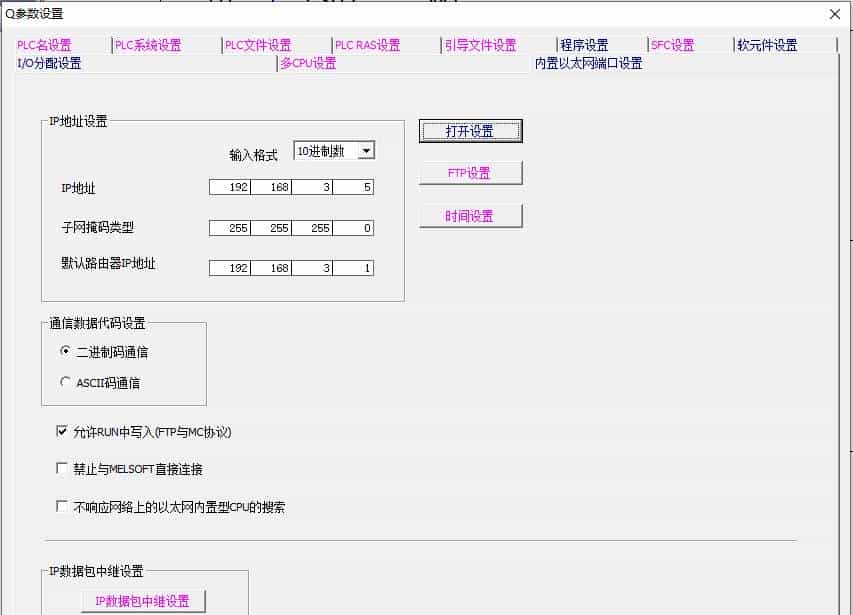Enable the ASCII码通信 radio option
853x615 pixels.
click(63, 383)
